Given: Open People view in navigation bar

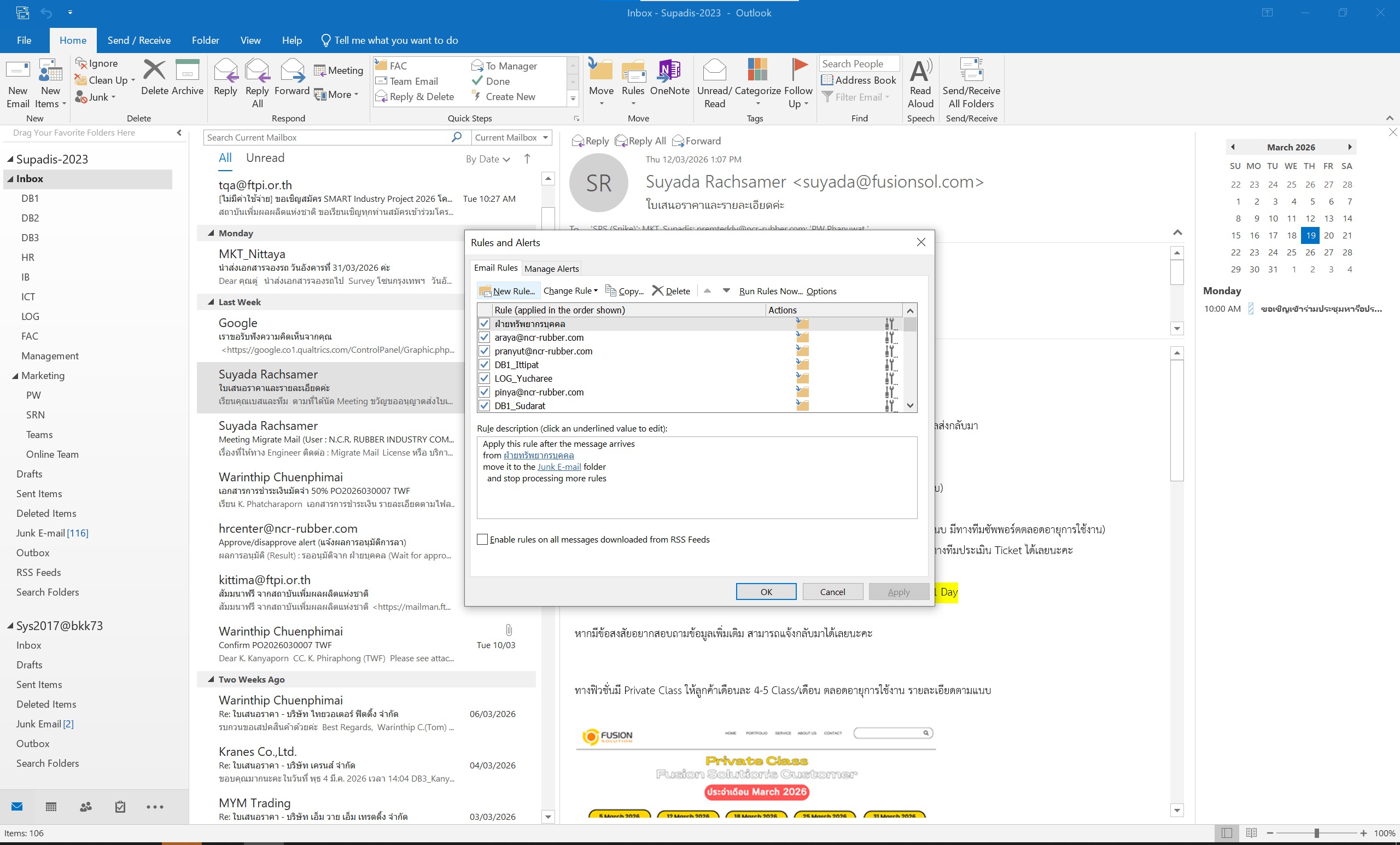Looking at the screenshot, I should (x=86, y=807).
